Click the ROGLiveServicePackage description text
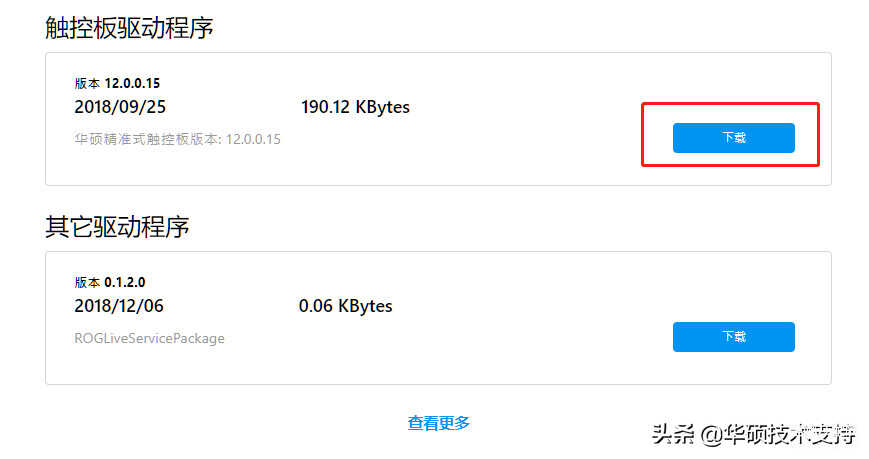The image size is (869, 459). coord(150,338)
